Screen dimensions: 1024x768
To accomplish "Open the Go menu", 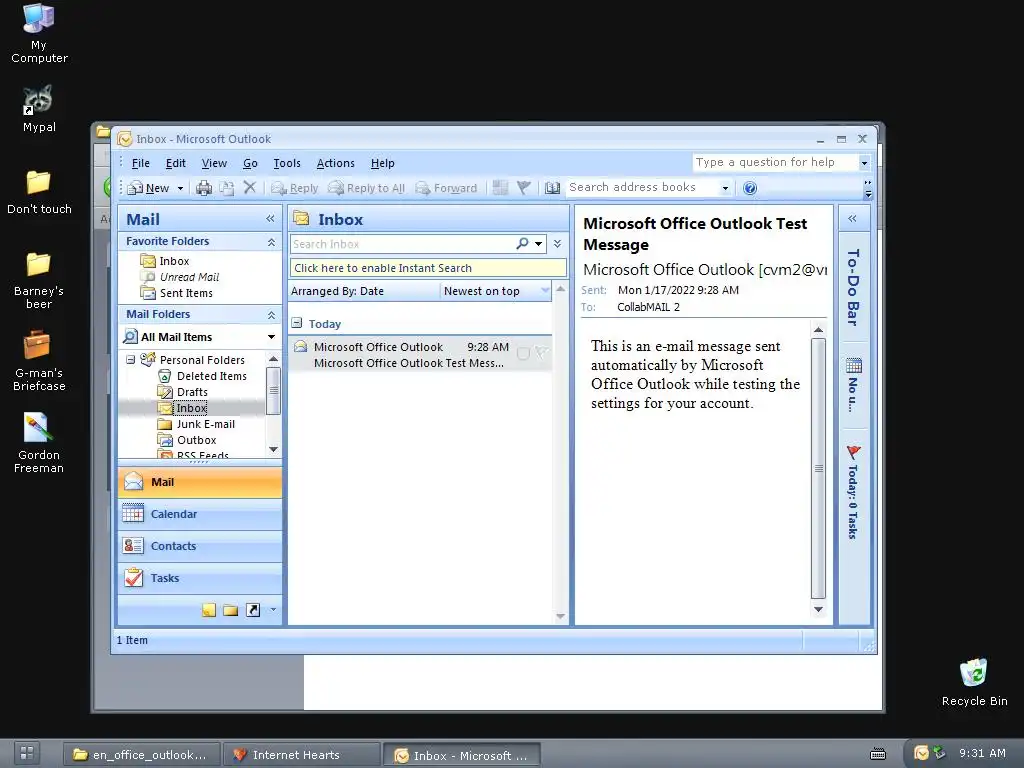I will click(x=250, y=163).
